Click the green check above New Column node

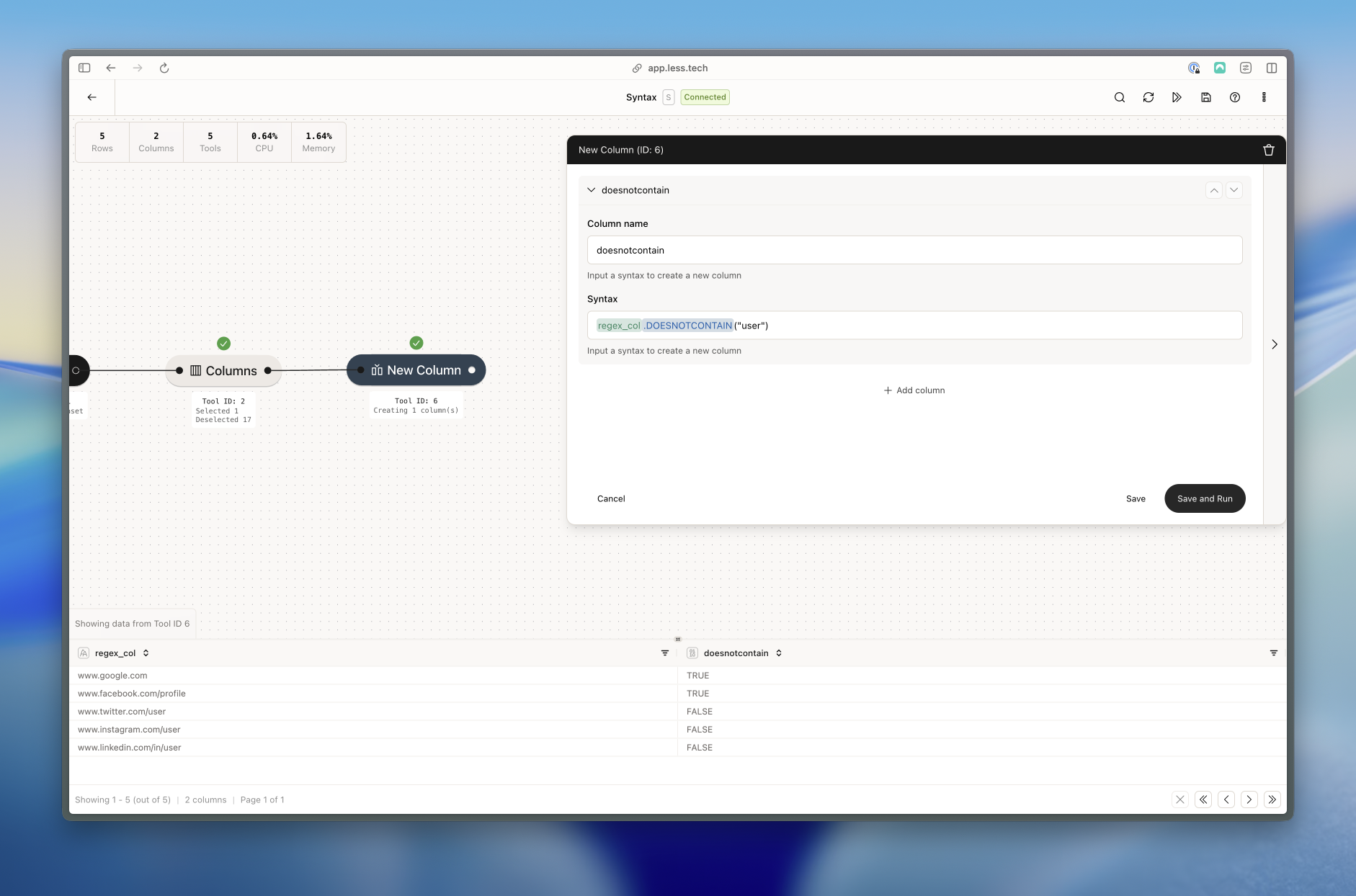click(x=416, y=343)
